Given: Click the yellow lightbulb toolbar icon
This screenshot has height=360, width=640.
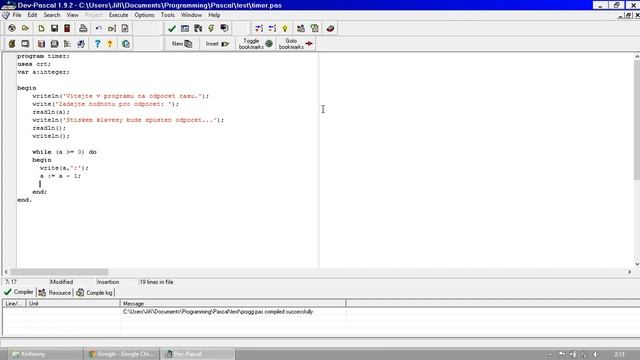Looking at the screenshot, I should (285, 28).
